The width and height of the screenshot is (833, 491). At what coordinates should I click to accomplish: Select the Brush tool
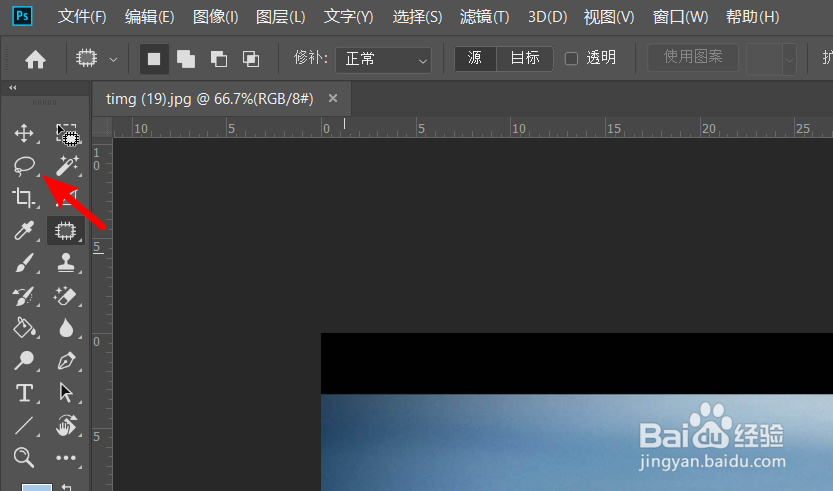tap(24, 263)
